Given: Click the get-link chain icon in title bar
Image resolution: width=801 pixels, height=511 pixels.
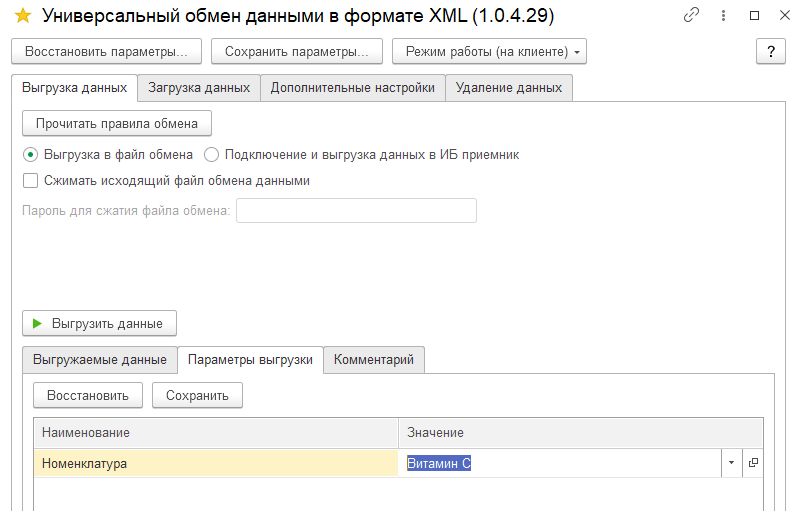Looking at the screenshot, I should point(691,16).
